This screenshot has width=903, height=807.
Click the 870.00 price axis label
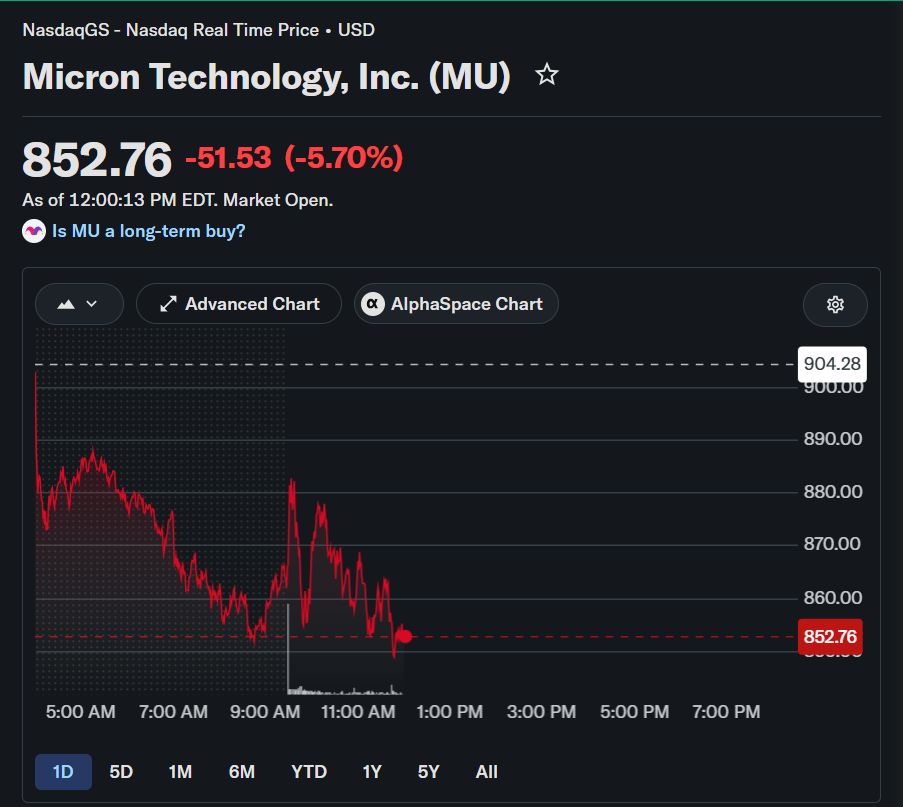point(832,544)
